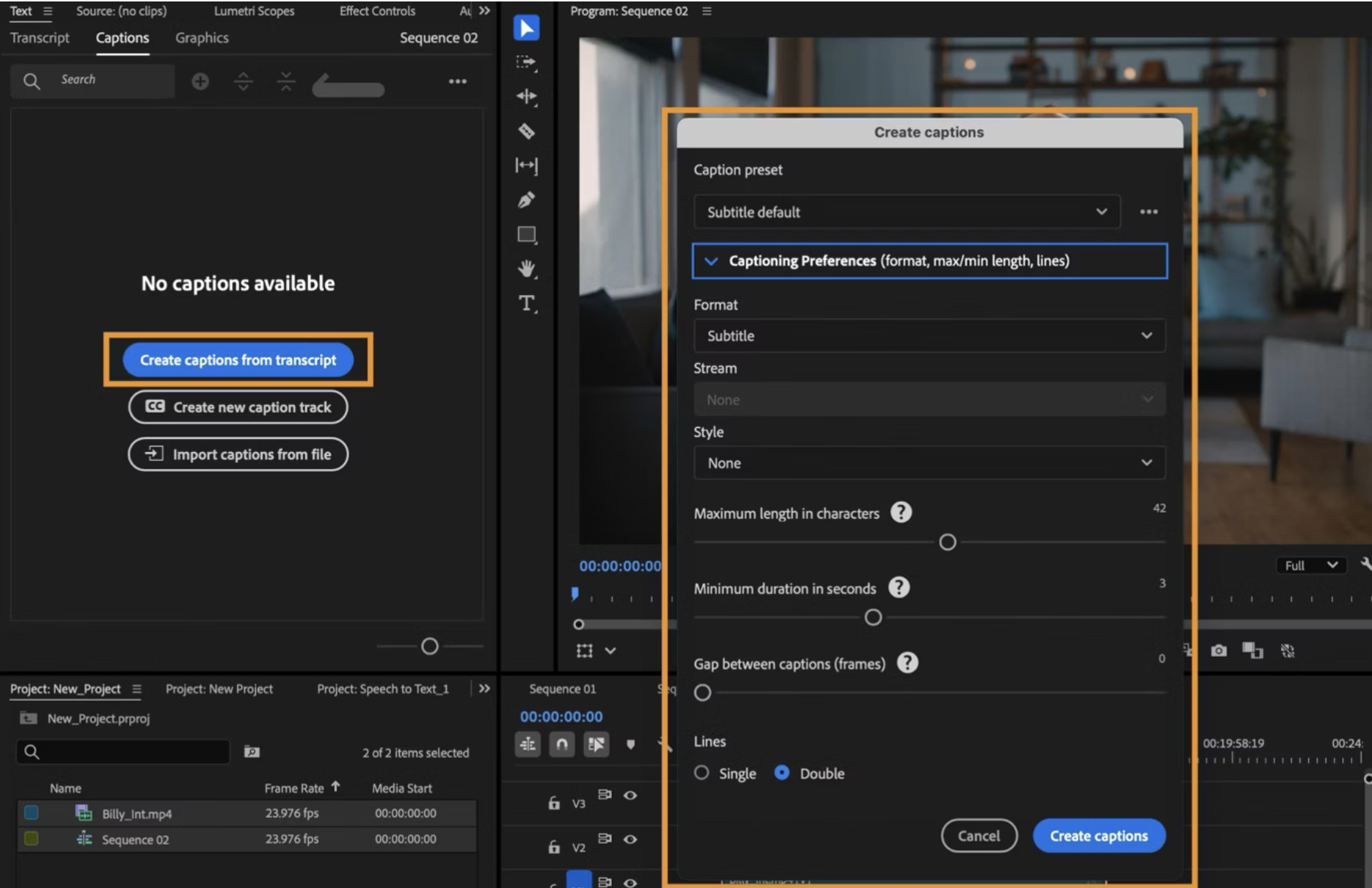The height and width of the screenshot is (888, 1372).
Task: Select the Hand tool
Action: pos(526,269)
